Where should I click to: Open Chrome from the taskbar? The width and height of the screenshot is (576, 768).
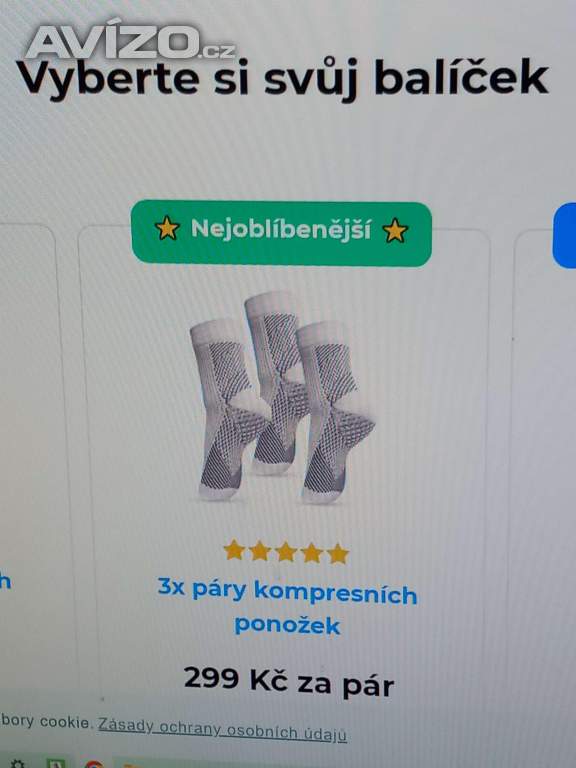coord(93,764)
